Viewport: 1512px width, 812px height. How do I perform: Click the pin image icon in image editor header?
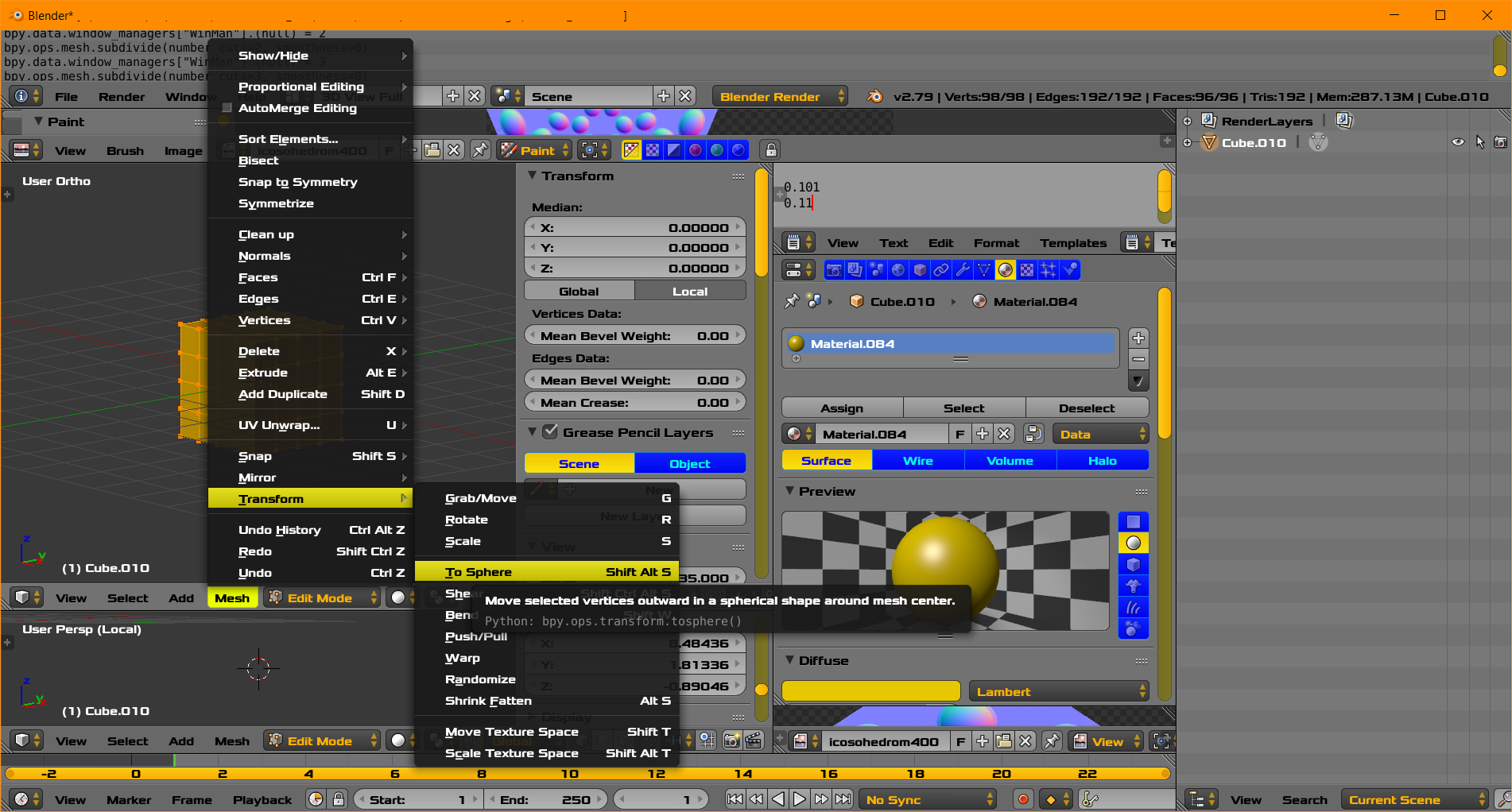(480, 150)
